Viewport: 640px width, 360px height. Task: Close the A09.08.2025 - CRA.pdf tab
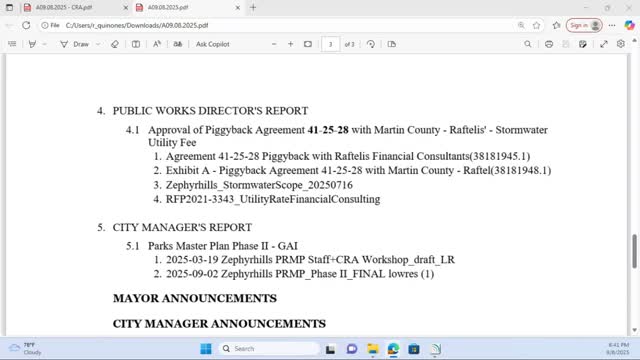tap(126, 7)
